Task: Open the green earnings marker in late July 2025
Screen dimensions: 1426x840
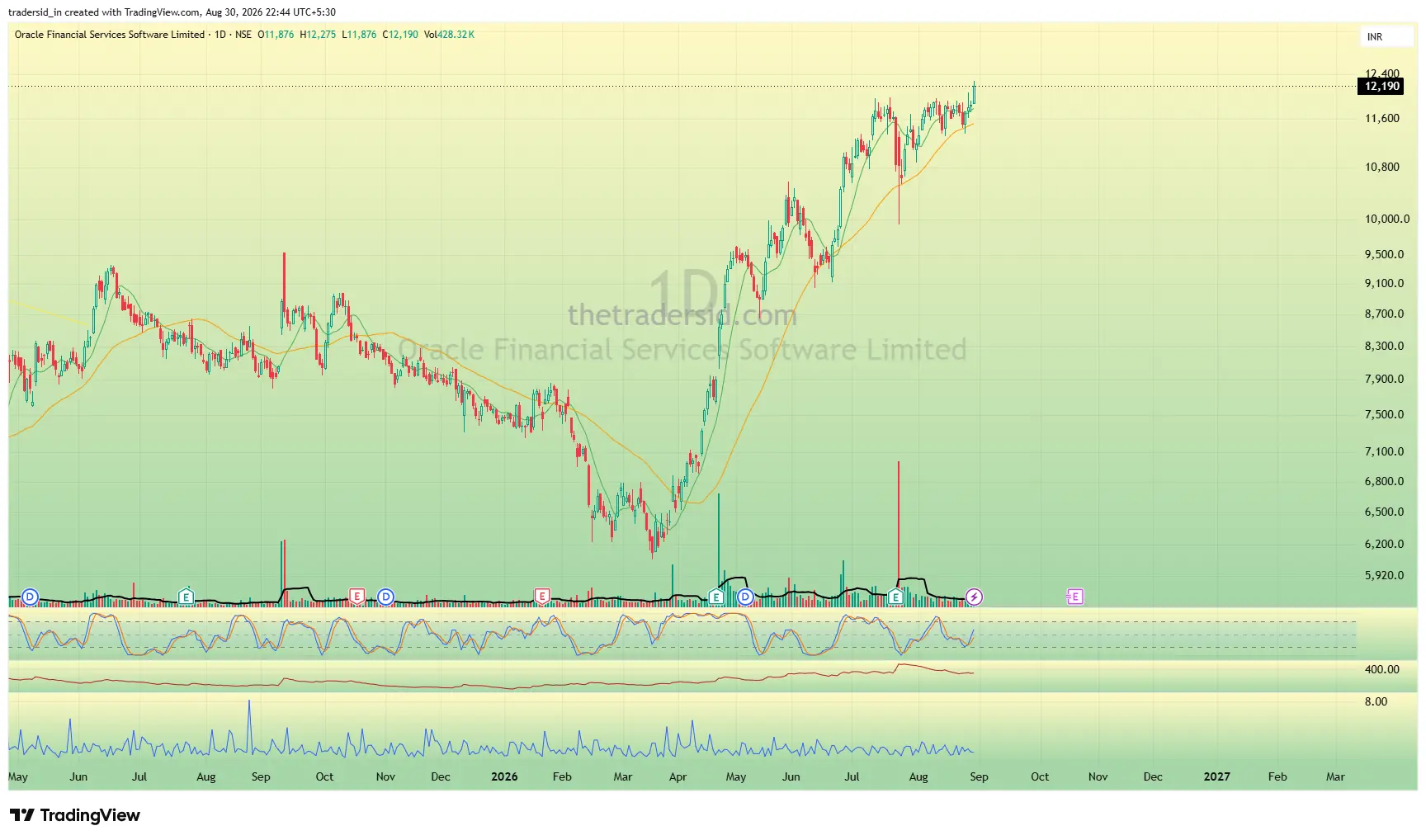Action: pos(186,597)
